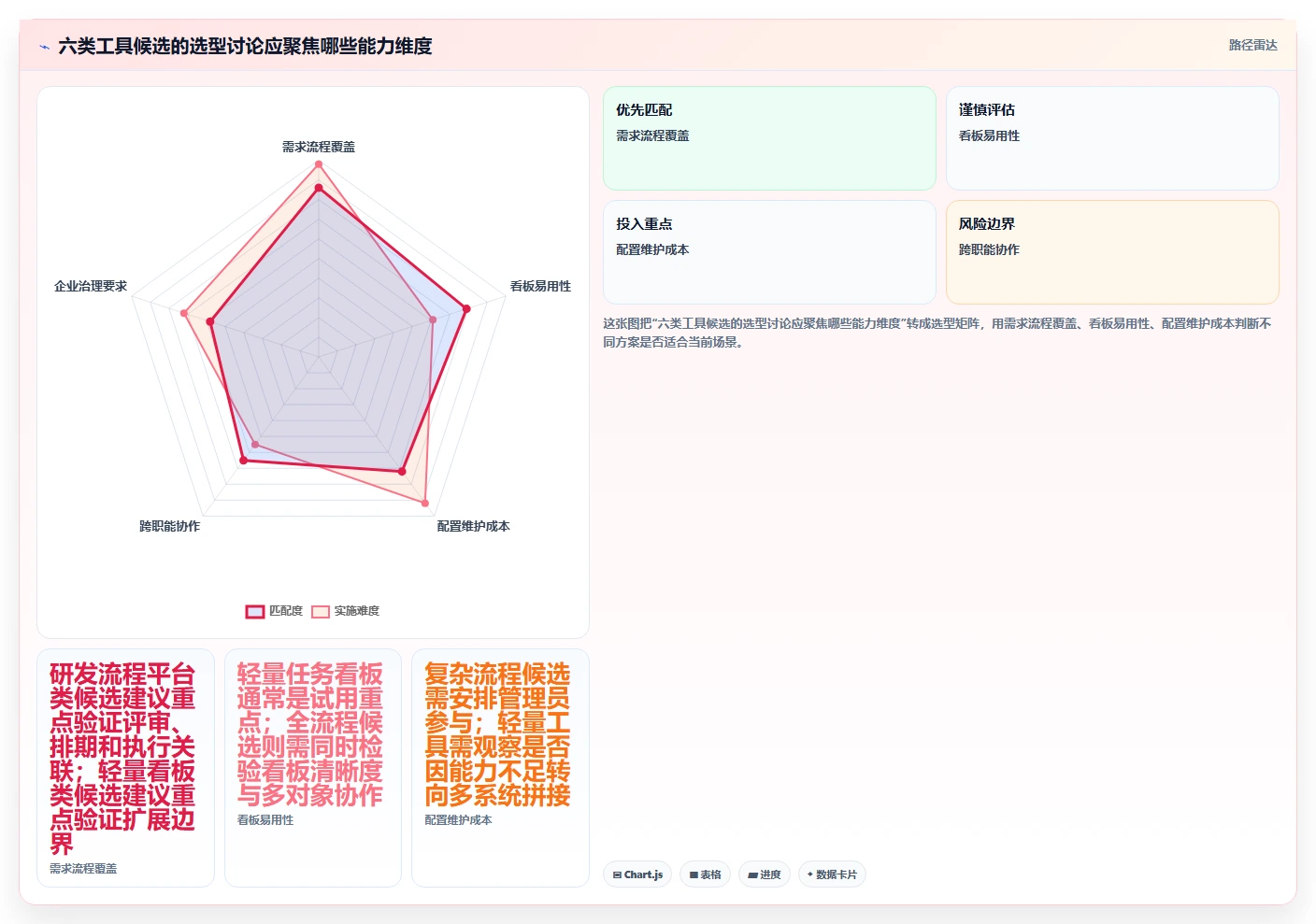The height and width of the screenshot is (924, 1316).
Task: Click 需求流程覆盖 caption under red card
Action: click(x=83, y=868)
